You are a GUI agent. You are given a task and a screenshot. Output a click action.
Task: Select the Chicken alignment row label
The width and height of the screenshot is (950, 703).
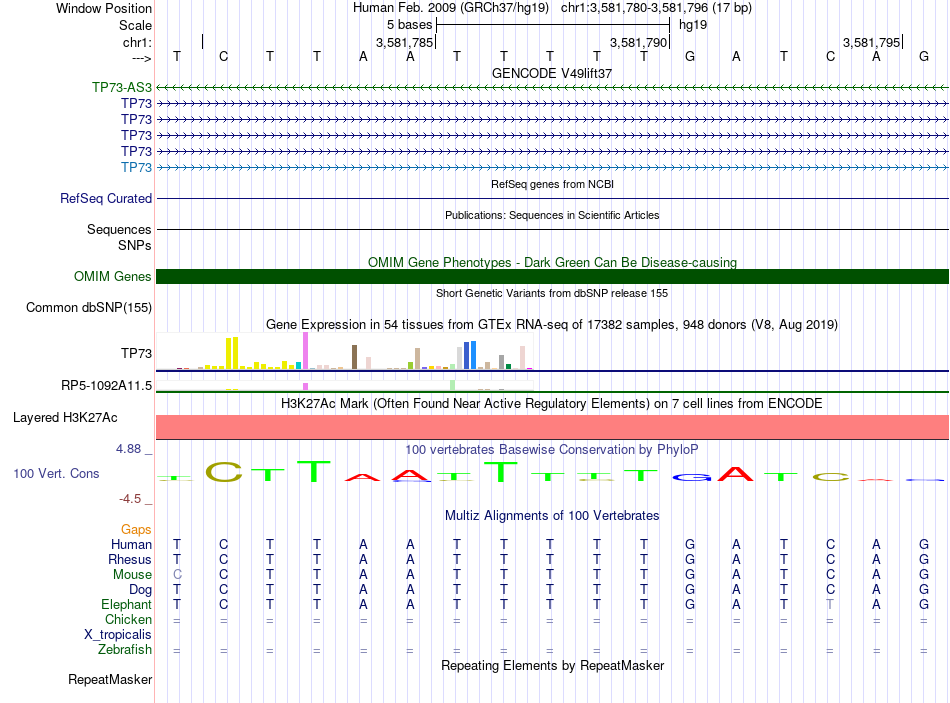click(x=128, y=619)
